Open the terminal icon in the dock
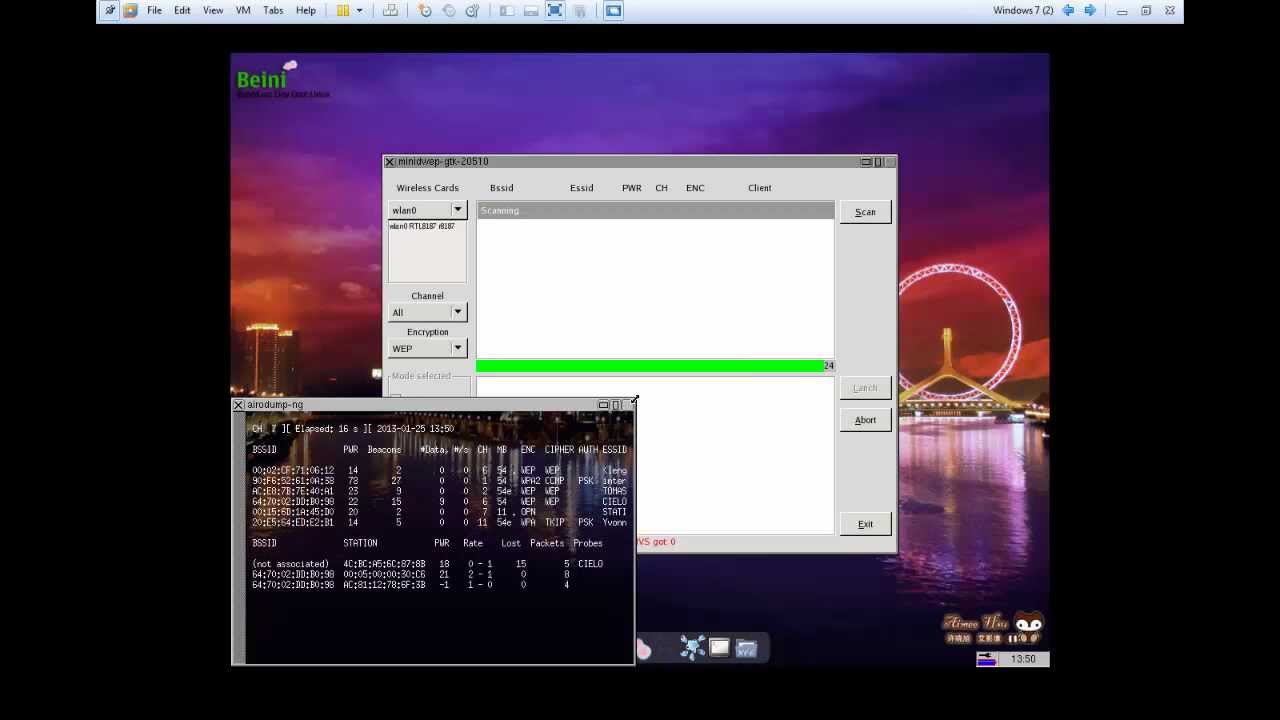1280x720 pixels. point(719,647)
